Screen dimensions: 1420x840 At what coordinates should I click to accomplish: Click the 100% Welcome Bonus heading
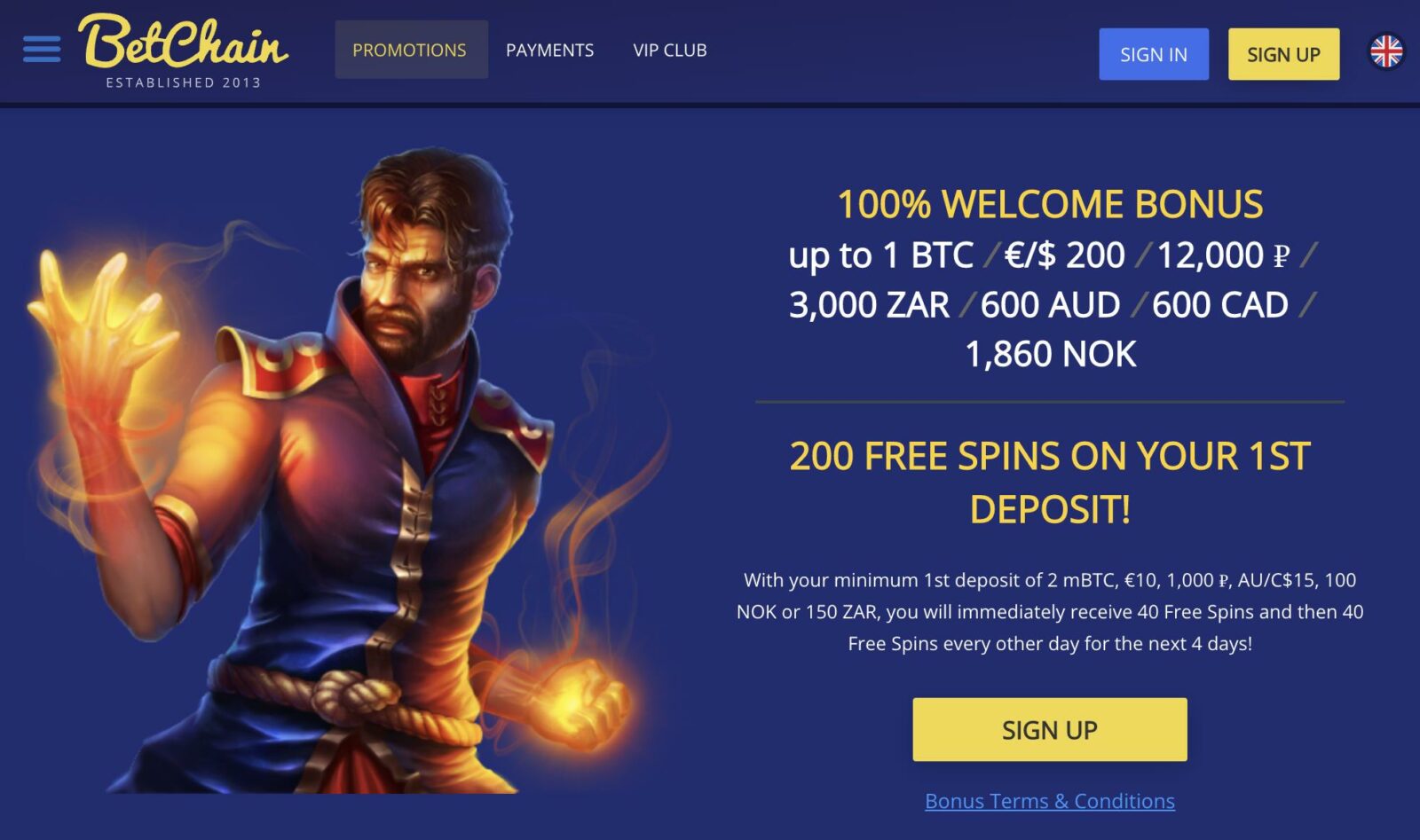click(1050, 204)
